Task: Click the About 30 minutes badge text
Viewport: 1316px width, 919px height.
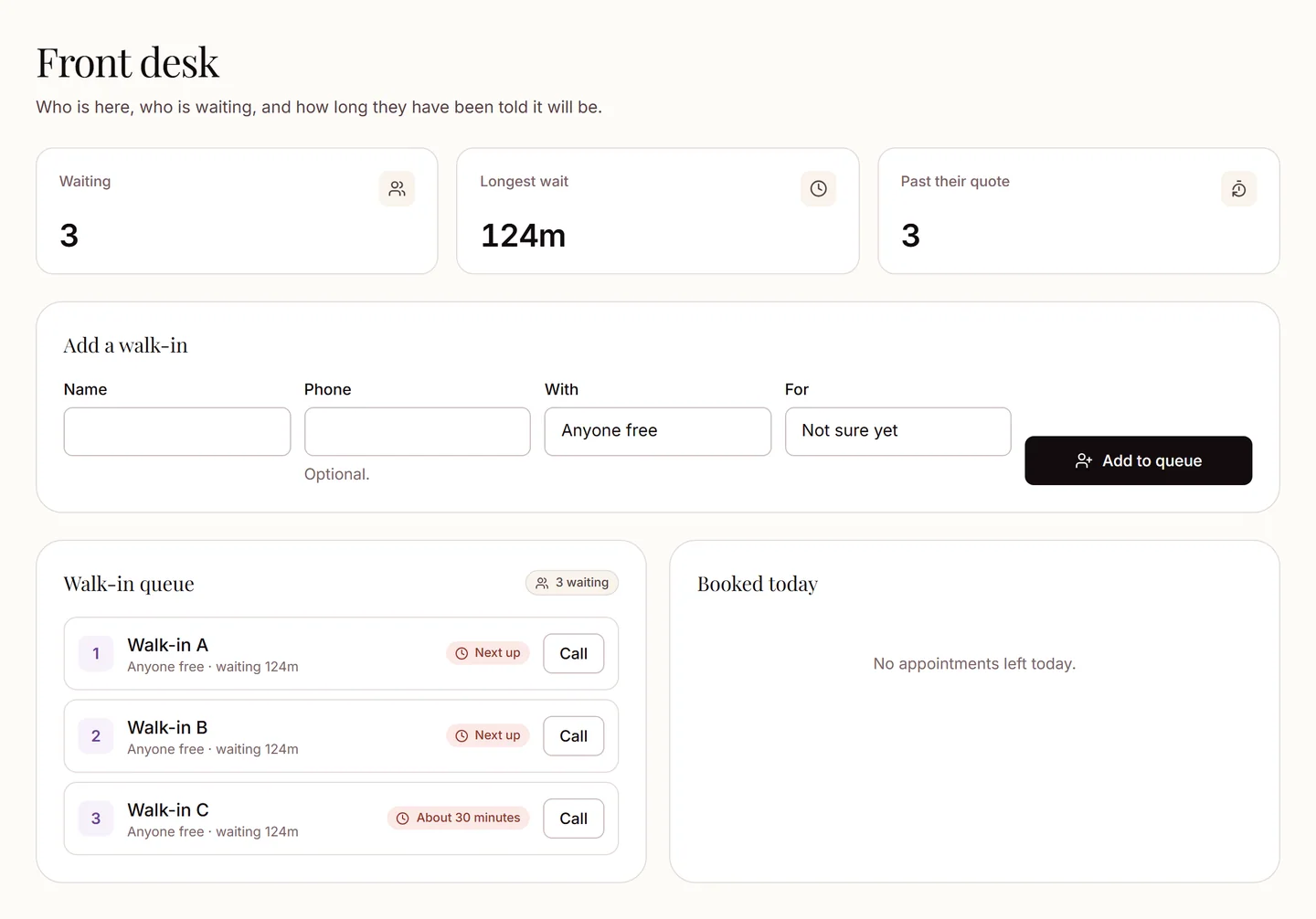Action: coord(468,818)
